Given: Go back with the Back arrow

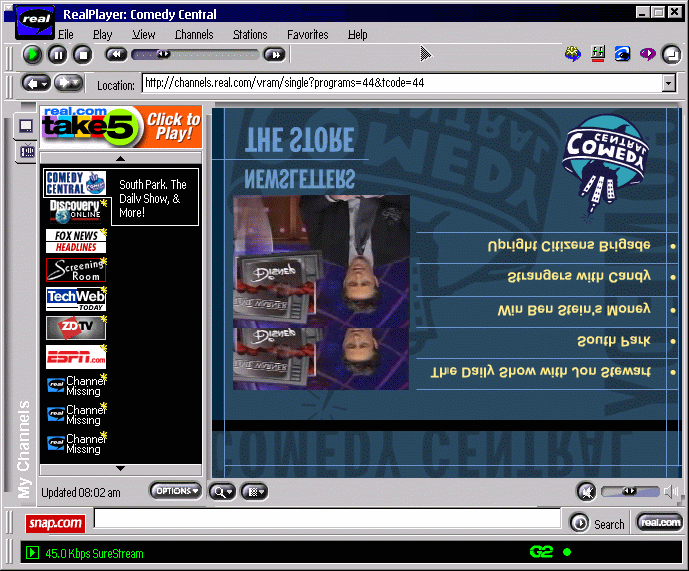Looking at the screenshot, I should 36,83.
